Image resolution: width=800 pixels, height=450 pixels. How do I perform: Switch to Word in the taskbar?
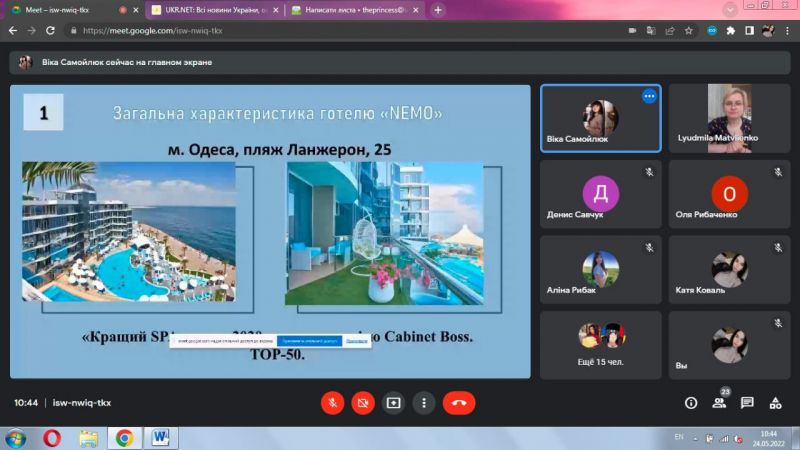pos(161,438)
